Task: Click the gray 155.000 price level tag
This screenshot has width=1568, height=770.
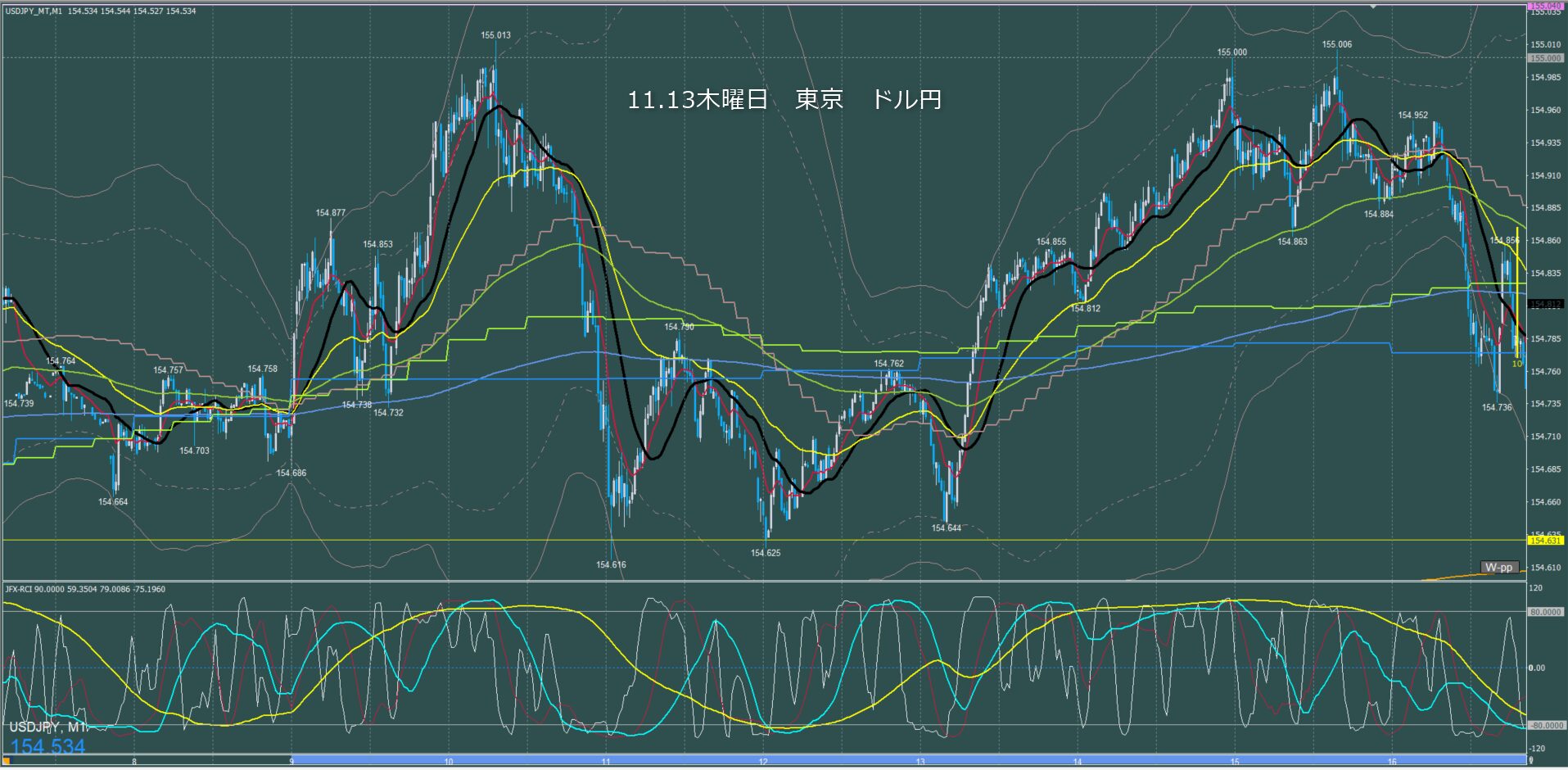Action: pyautogui.click(x=1546, y=58)
